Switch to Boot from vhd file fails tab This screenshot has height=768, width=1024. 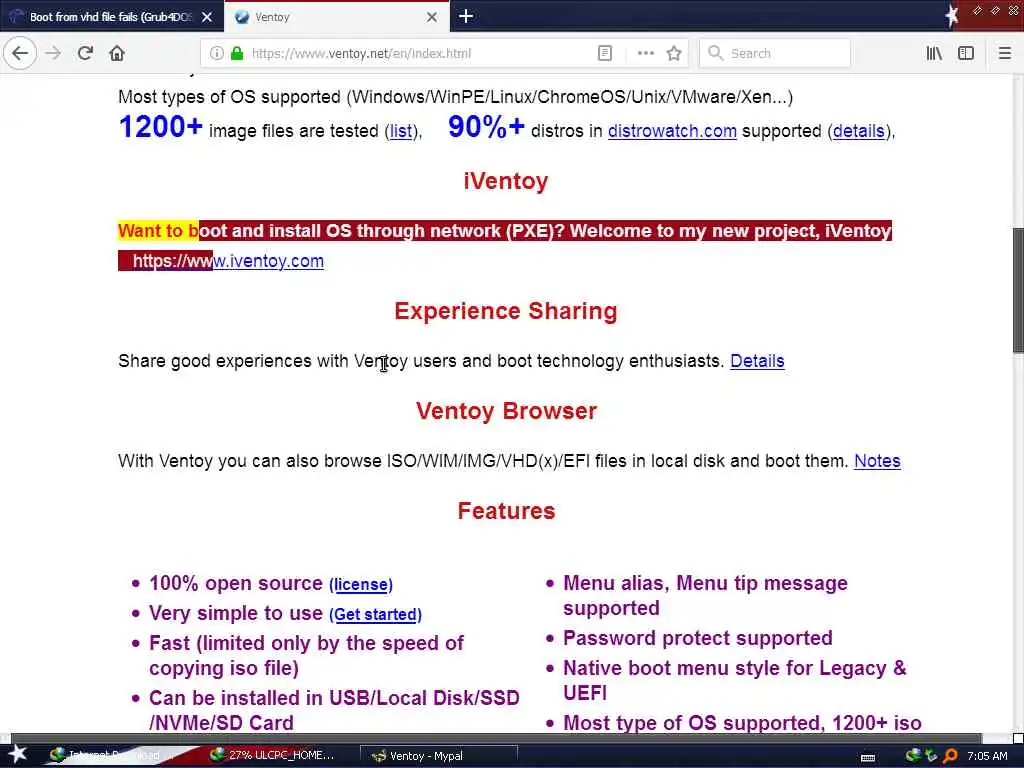pyautogui.click(x=111, y=17)
